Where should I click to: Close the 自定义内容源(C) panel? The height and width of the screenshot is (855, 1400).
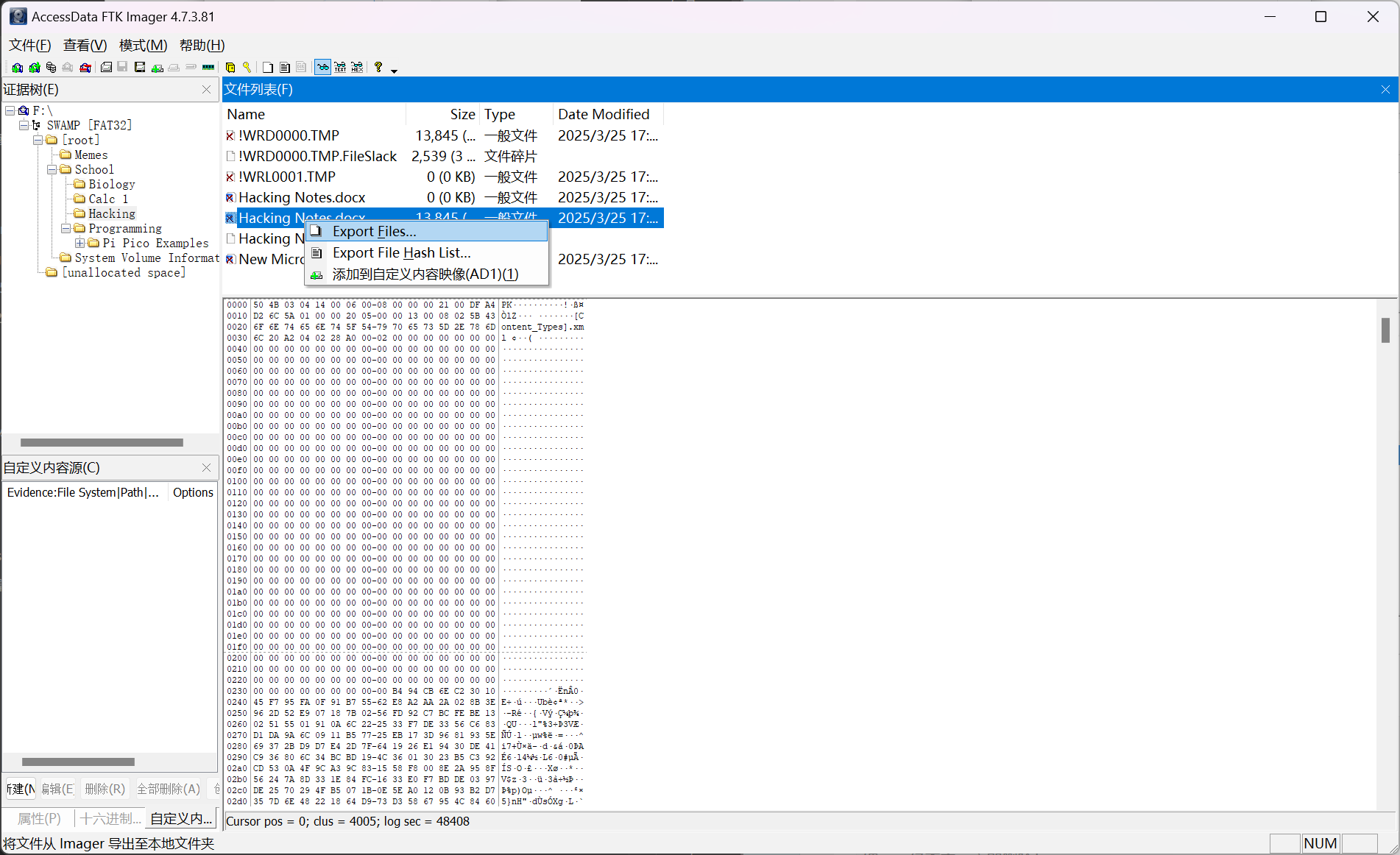[x=207, y=467]
